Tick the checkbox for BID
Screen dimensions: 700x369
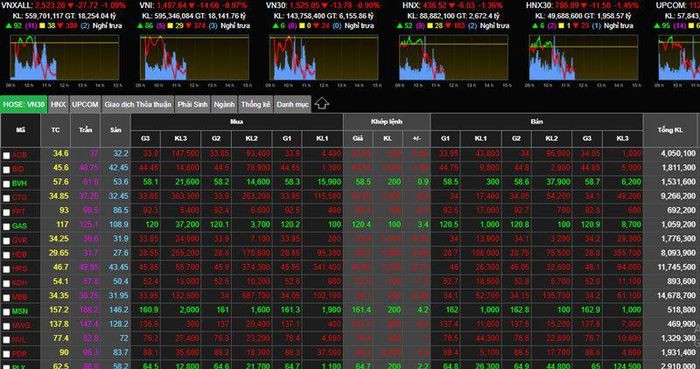(6, 170)
